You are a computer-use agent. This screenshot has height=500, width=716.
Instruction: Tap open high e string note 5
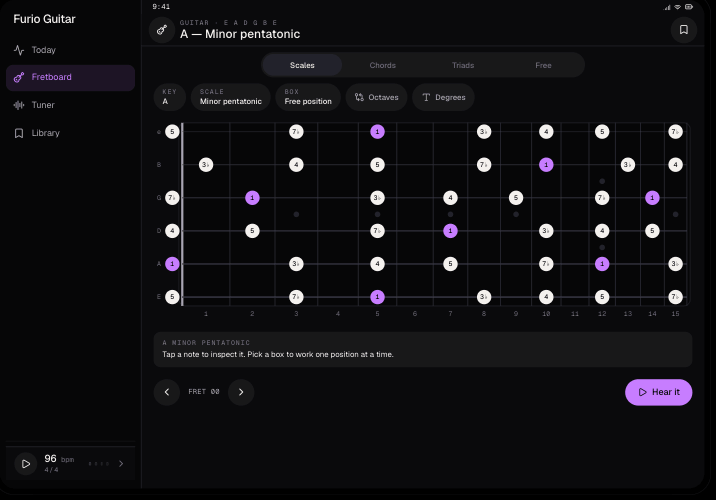[172, 132]
